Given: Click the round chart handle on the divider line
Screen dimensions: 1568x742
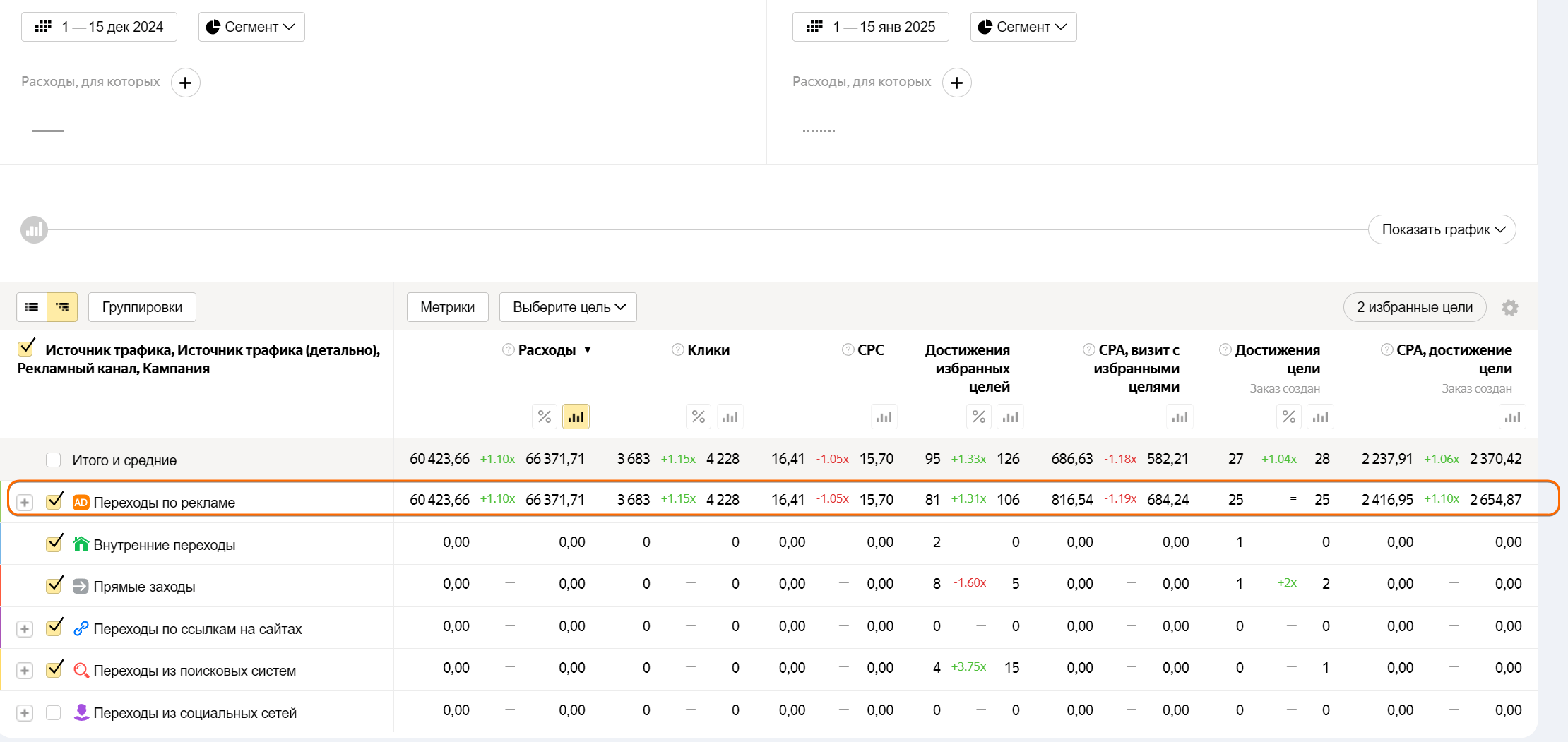Looking at the screenshot, I should (34, 229).
